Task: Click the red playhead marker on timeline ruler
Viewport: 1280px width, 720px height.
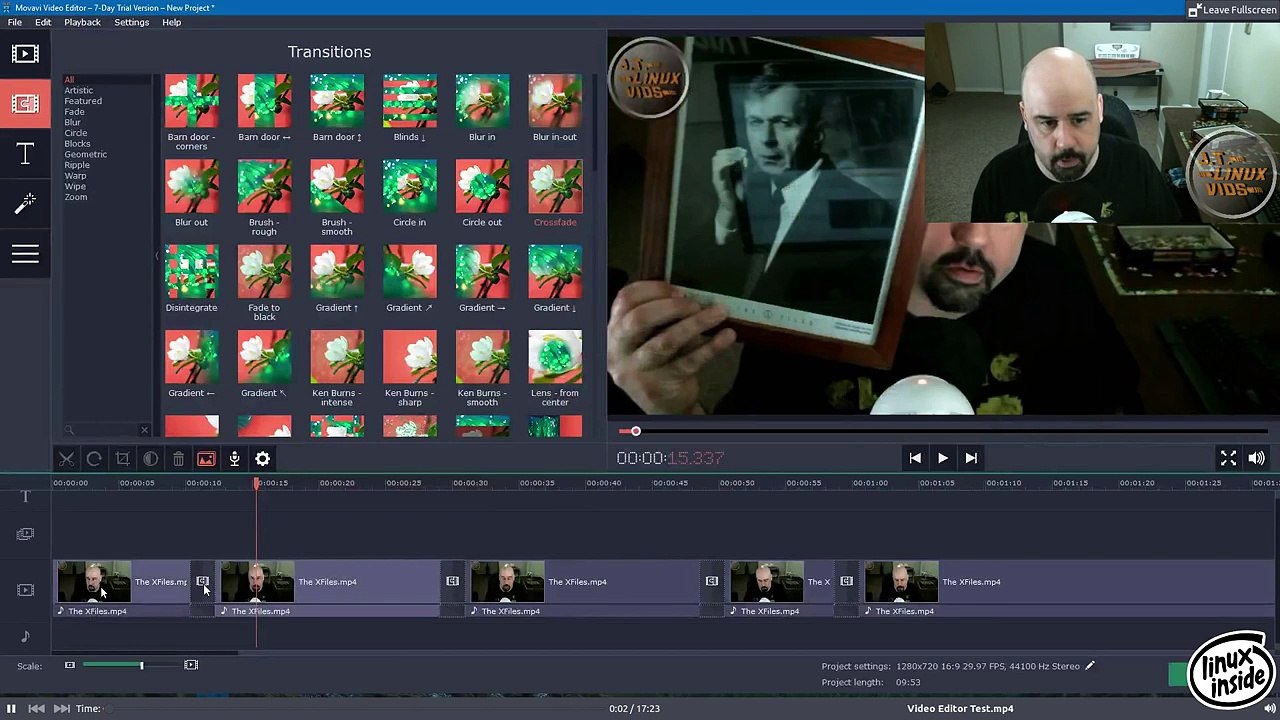Action: [x=257, y=484]
